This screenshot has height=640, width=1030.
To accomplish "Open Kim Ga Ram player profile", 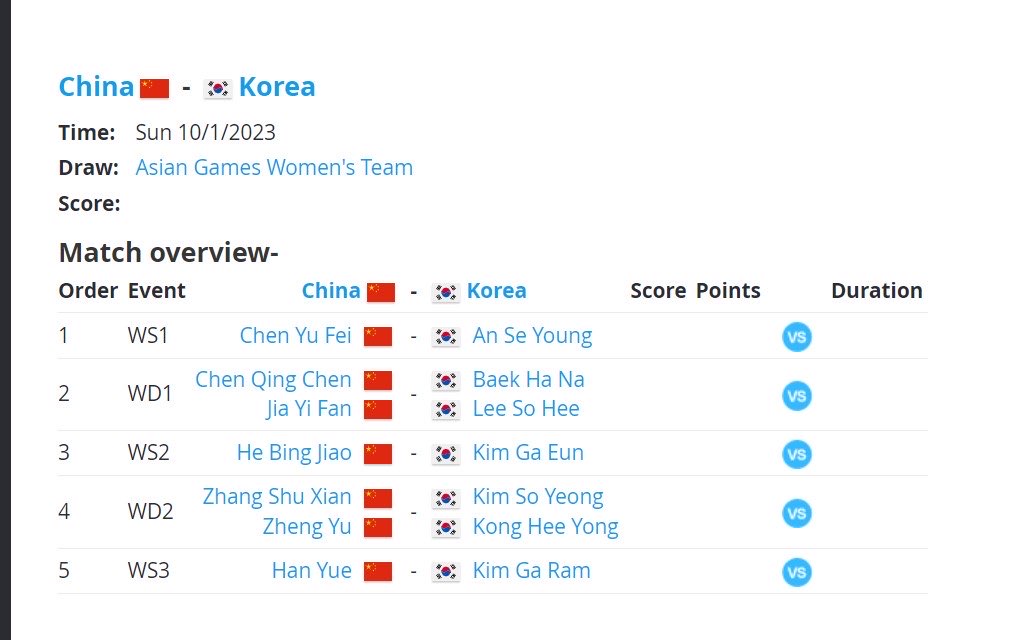I will pos(531,570).
